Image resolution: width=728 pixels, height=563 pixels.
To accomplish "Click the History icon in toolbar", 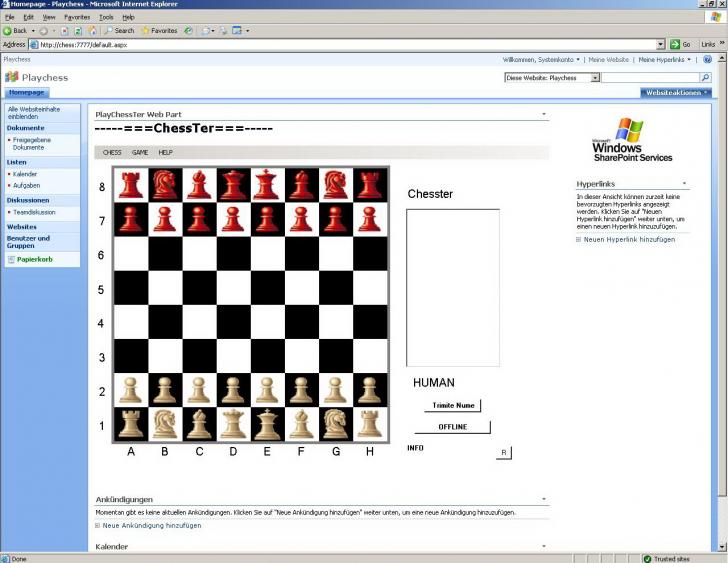I will (x=188, y=31).
